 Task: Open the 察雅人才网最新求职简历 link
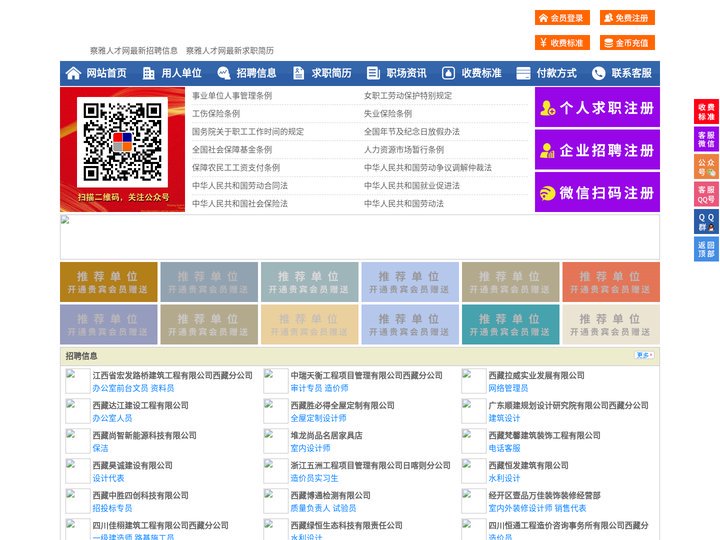click(x=230, y=51)
